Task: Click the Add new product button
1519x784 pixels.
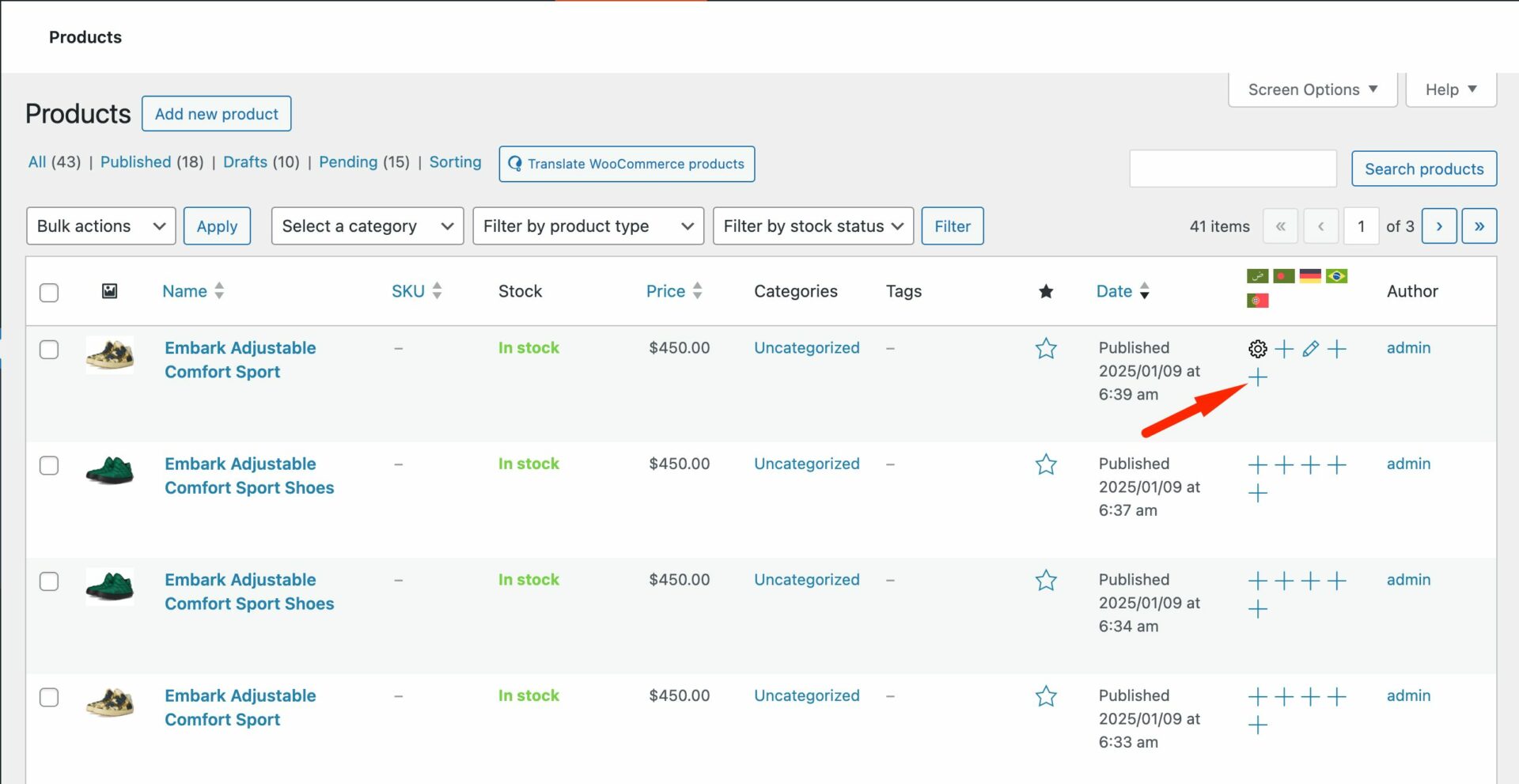Action: 216,114
